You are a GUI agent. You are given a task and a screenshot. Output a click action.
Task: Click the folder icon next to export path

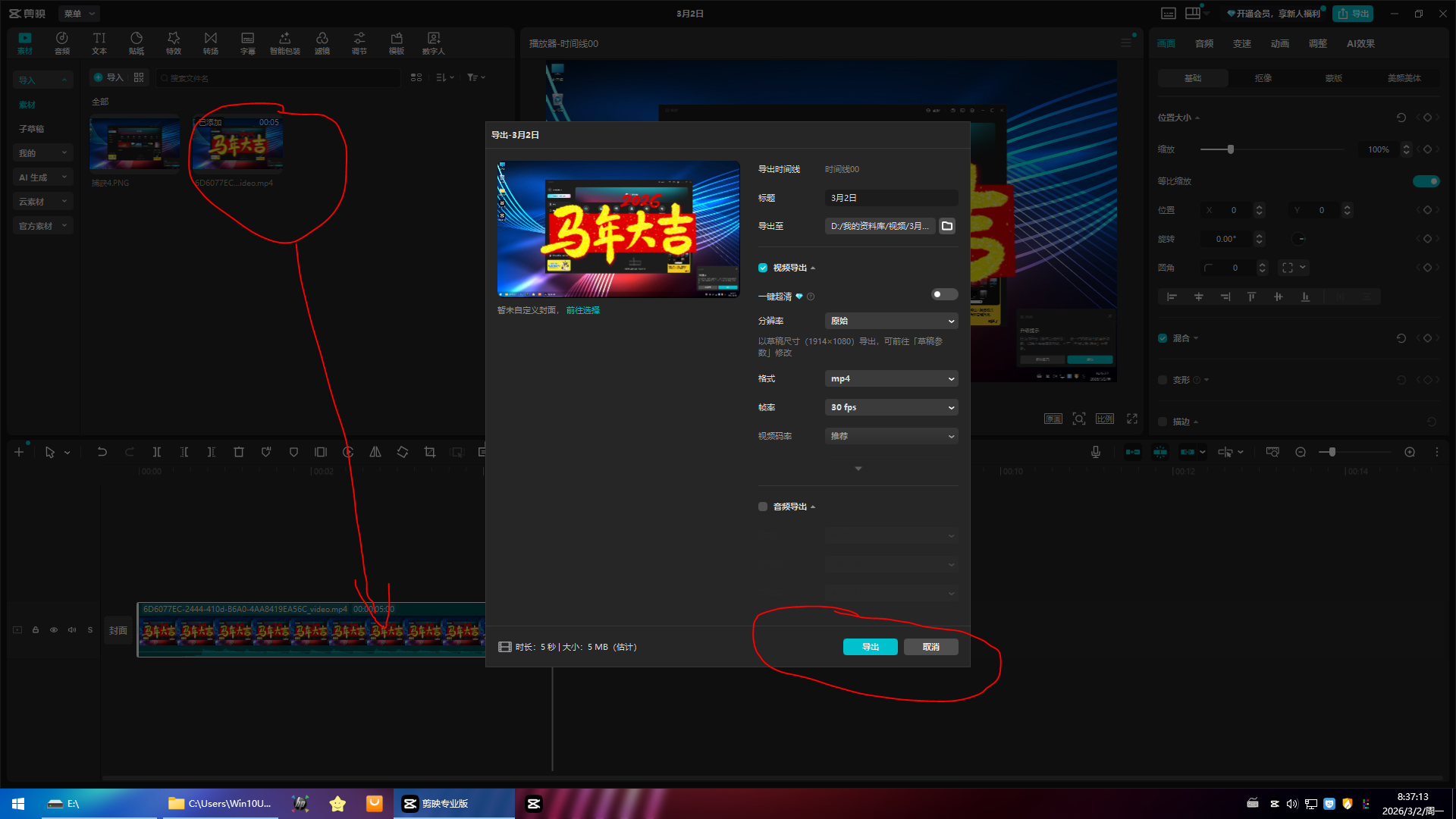point(946,226)
